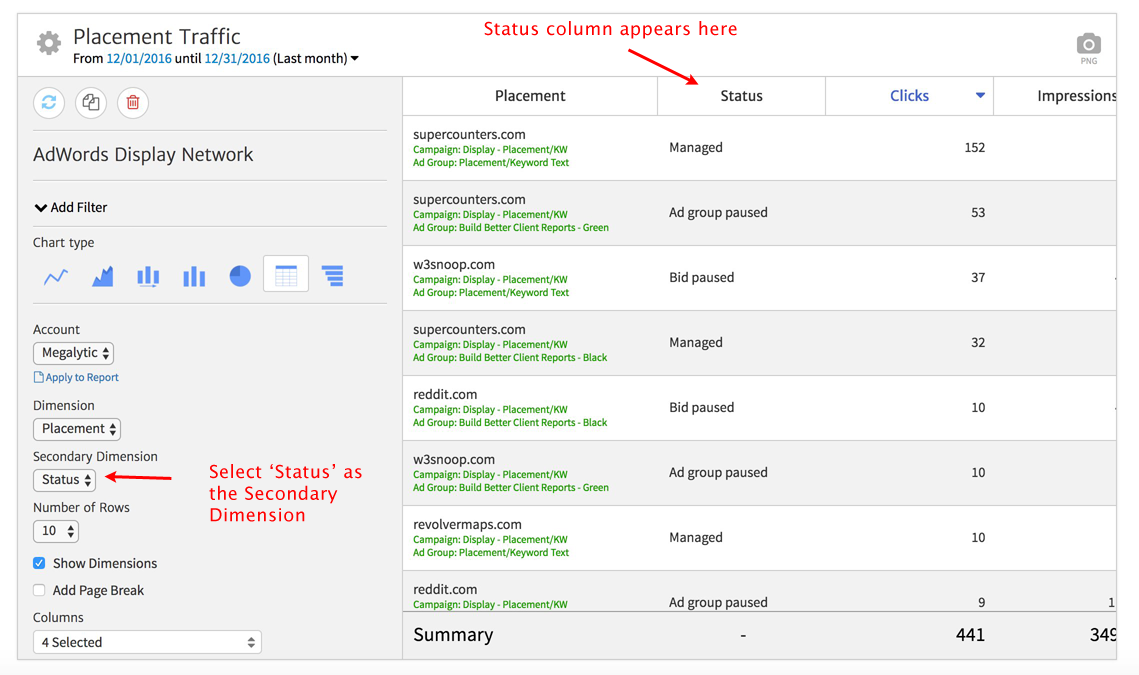The height and width of the screenshot is (675, 1139).
Task: Click the PNG export camera icon
Action: pyautogui.click(x=1088, y=42)
